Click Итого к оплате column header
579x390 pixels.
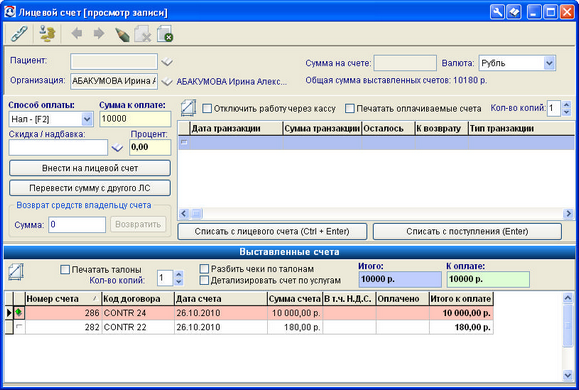tap(461, 299)
